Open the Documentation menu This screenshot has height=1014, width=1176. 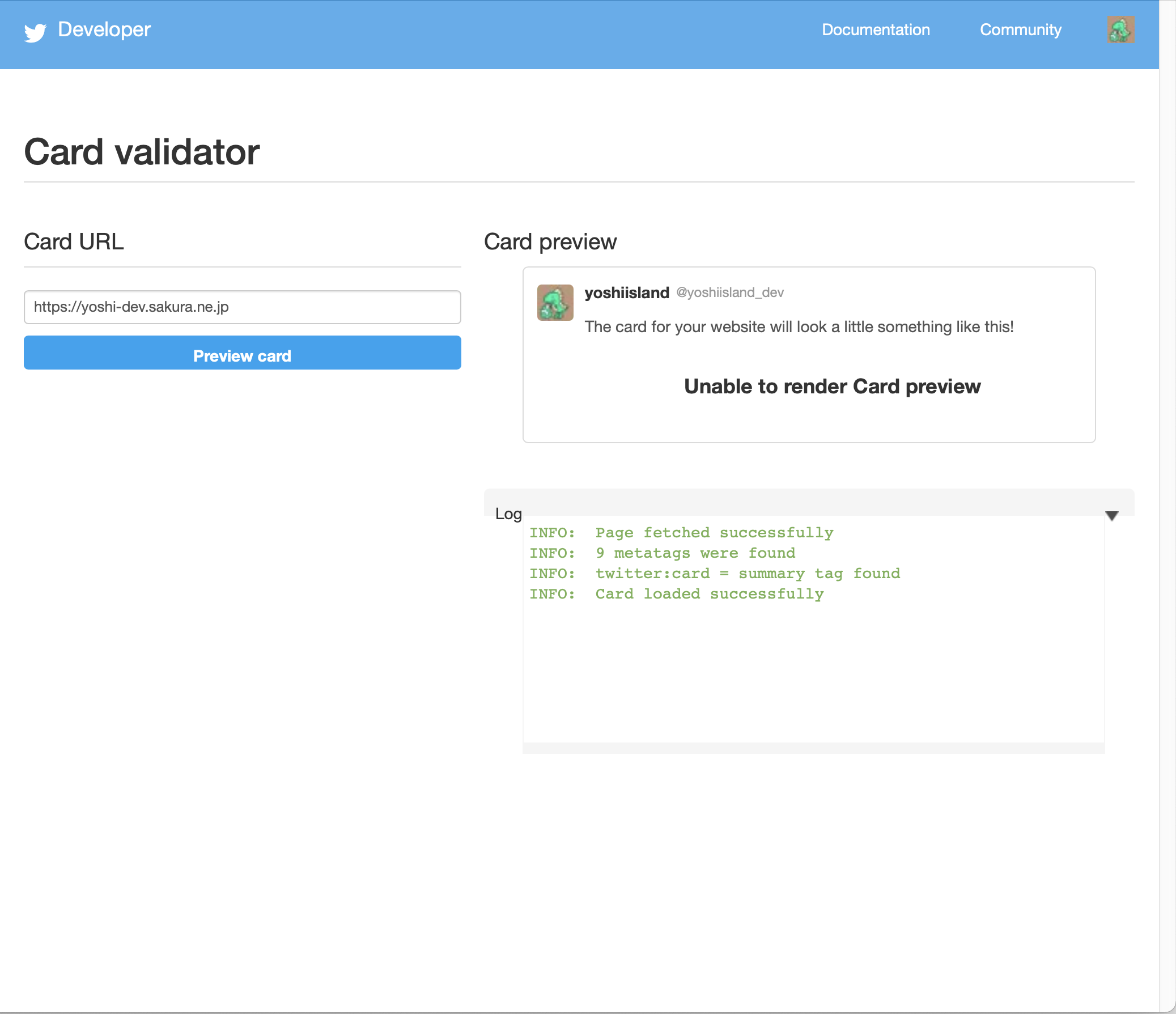(x=876, y=29)
